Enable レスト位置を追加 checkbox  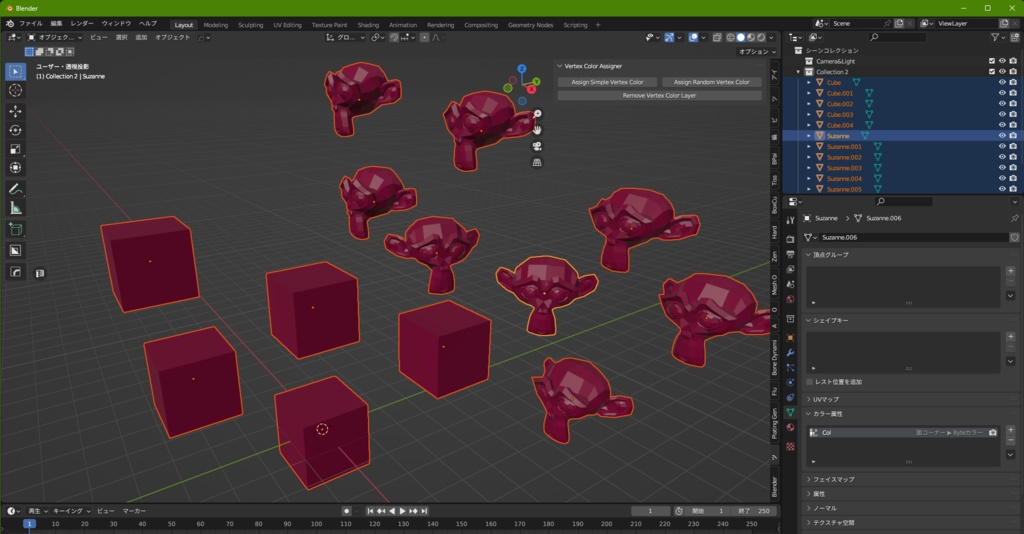pyautogui.click(x=810, y=382)
